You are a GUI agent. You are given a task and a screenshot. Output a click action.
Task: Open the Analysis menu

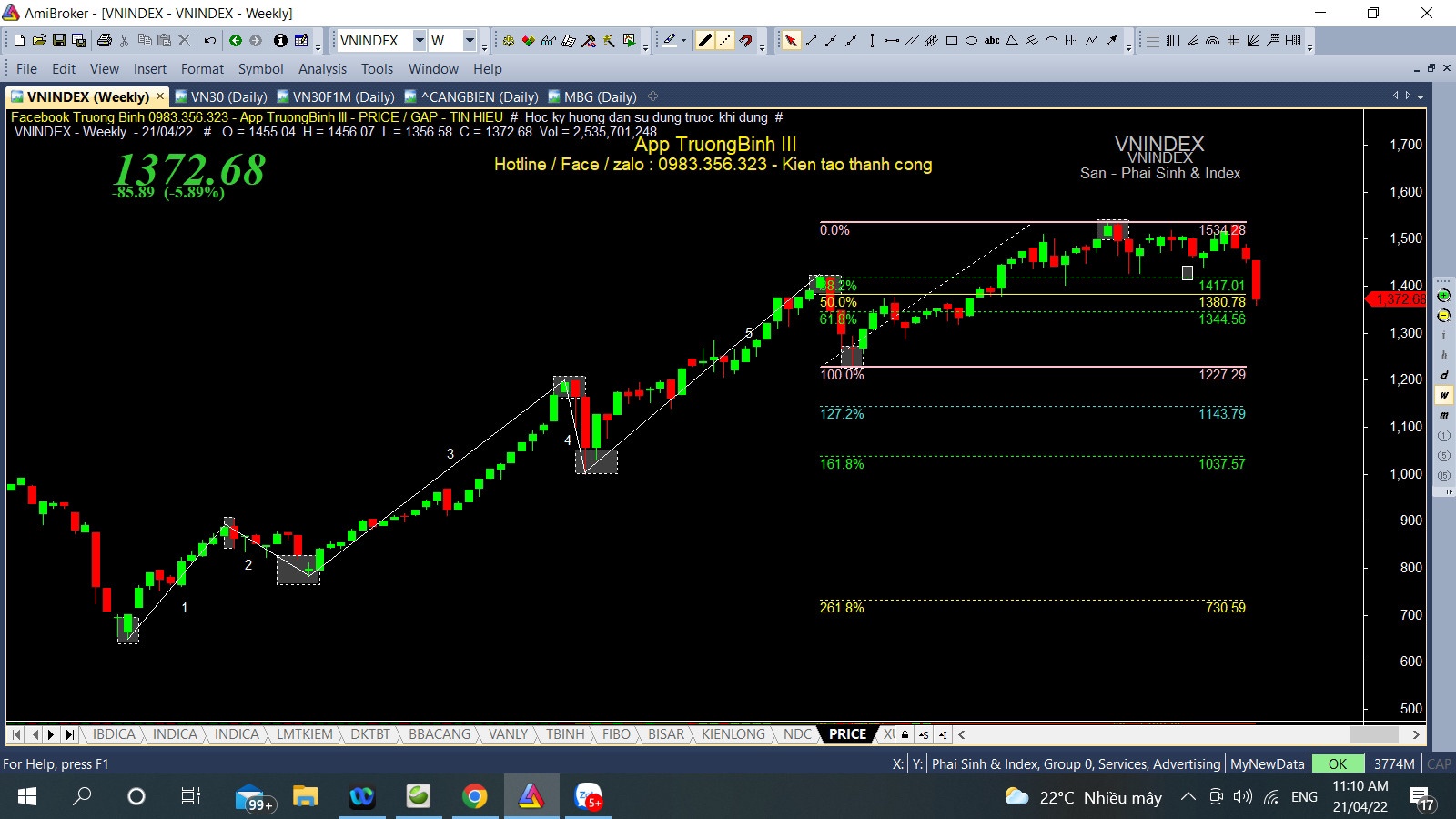coord(322,68)
